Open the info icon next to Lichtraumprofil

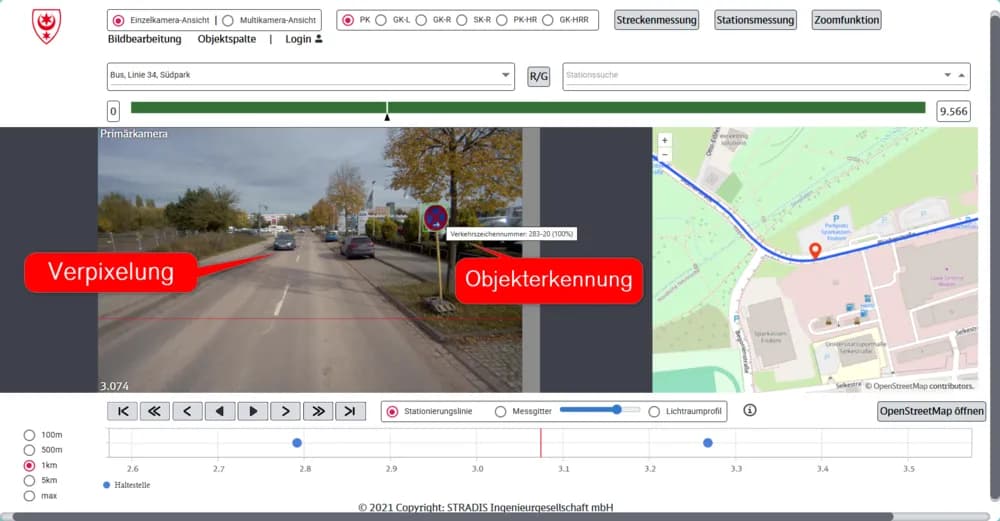click(750, 410)
